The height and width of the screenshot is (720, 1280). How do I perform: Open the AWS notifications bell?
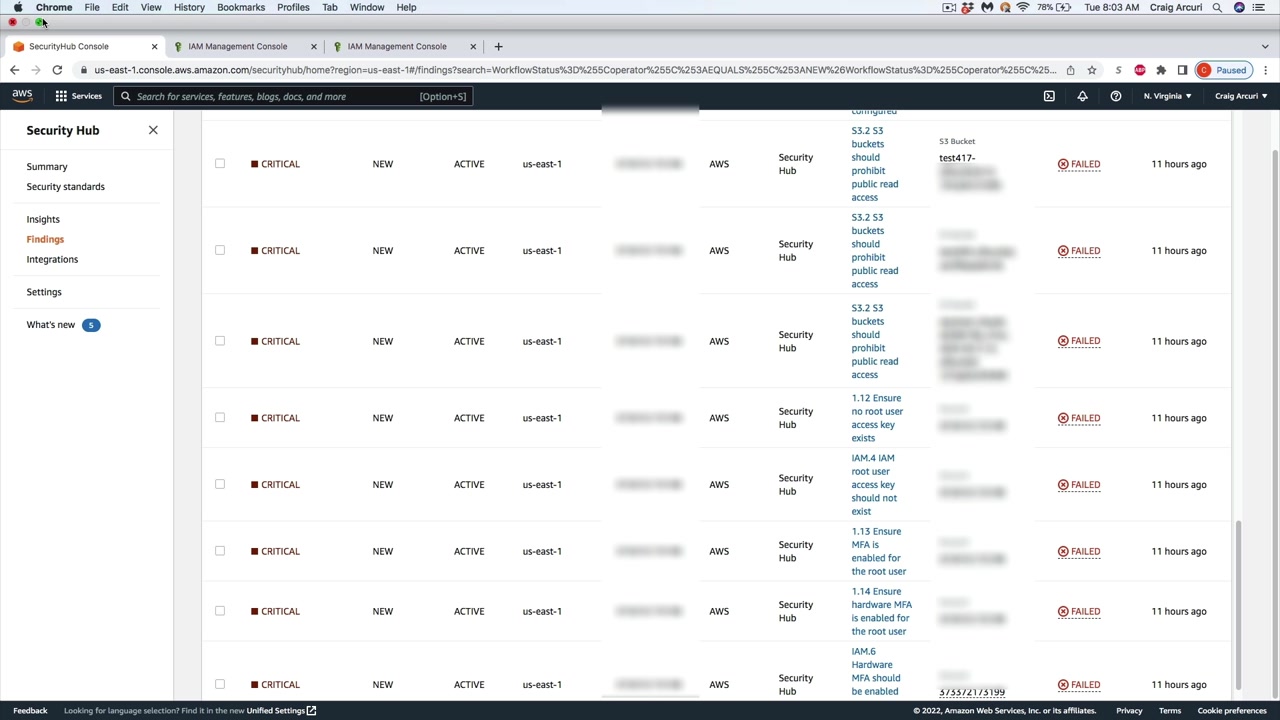1082,96
